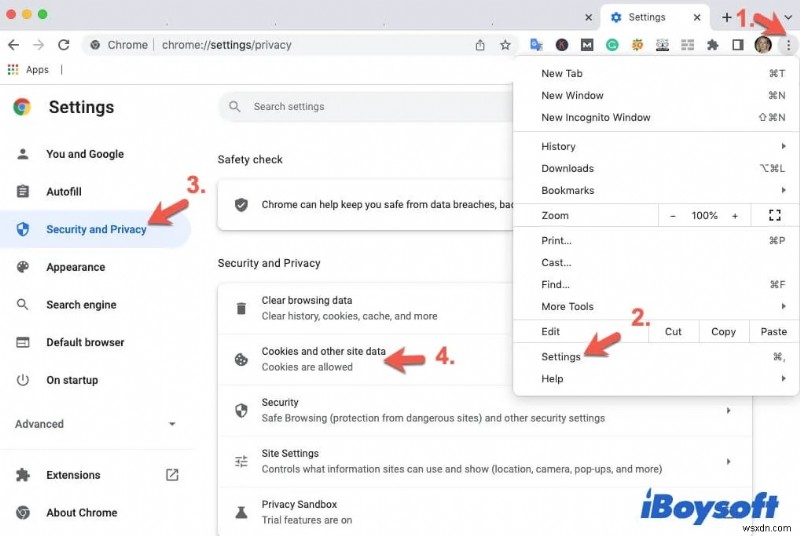Open Apps shortcut in the bookmarks bar
This screenshot has height=536, width=800.
click(x=28, y=69)
